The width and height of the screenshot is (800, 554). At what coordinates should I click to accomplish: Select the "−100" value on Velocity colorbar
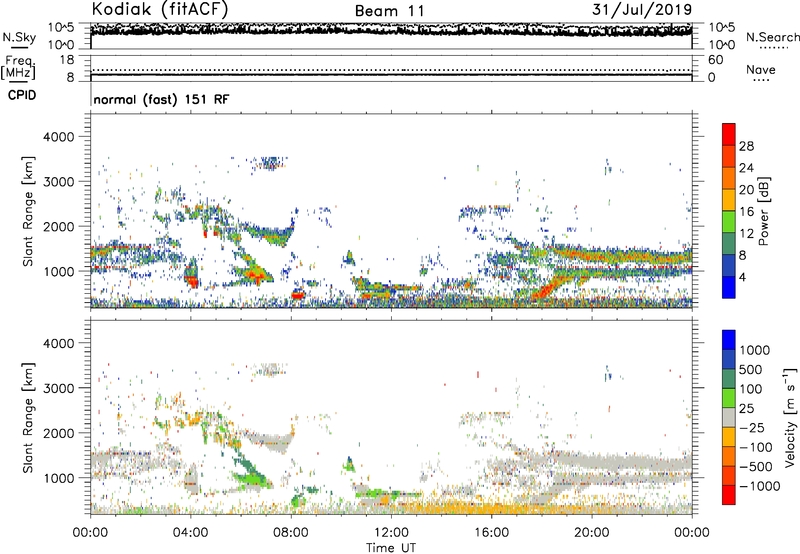[x=756, y=447]
